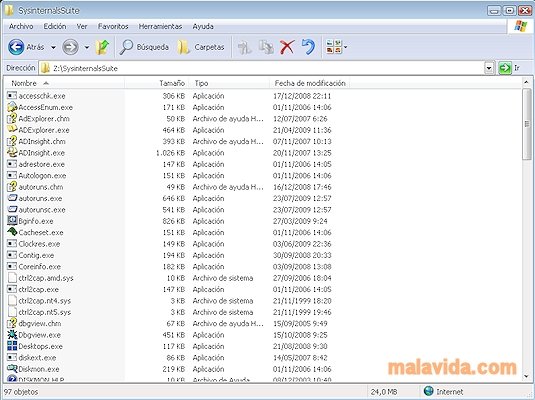The image size is (535, 400).
Task: Select the Bginfo.exe file icon
Action: pos(12,221)
